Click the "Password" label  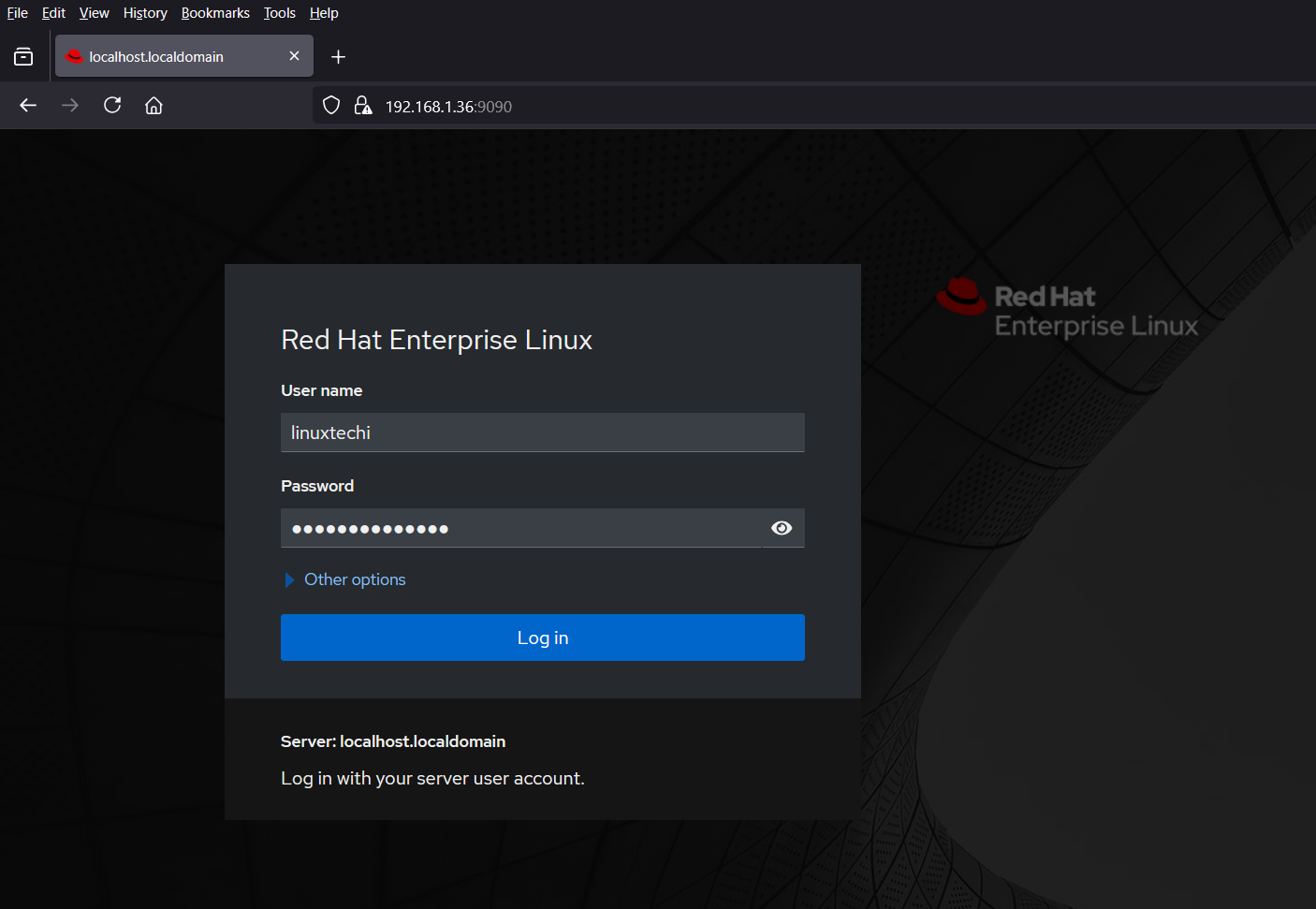pos(317,486)
